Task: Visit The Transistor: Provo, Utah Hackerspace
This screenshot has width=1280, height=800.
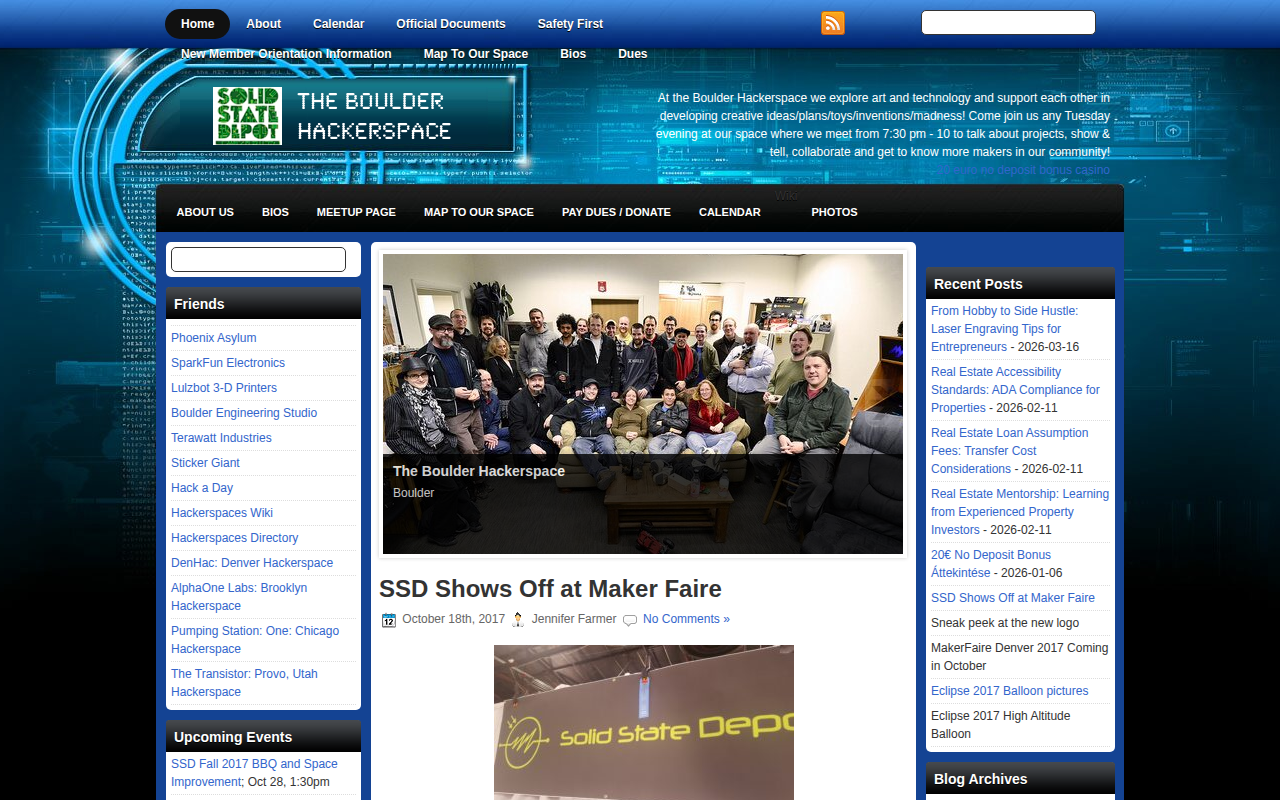Action: pyautogui.click(x=244, y=683)
